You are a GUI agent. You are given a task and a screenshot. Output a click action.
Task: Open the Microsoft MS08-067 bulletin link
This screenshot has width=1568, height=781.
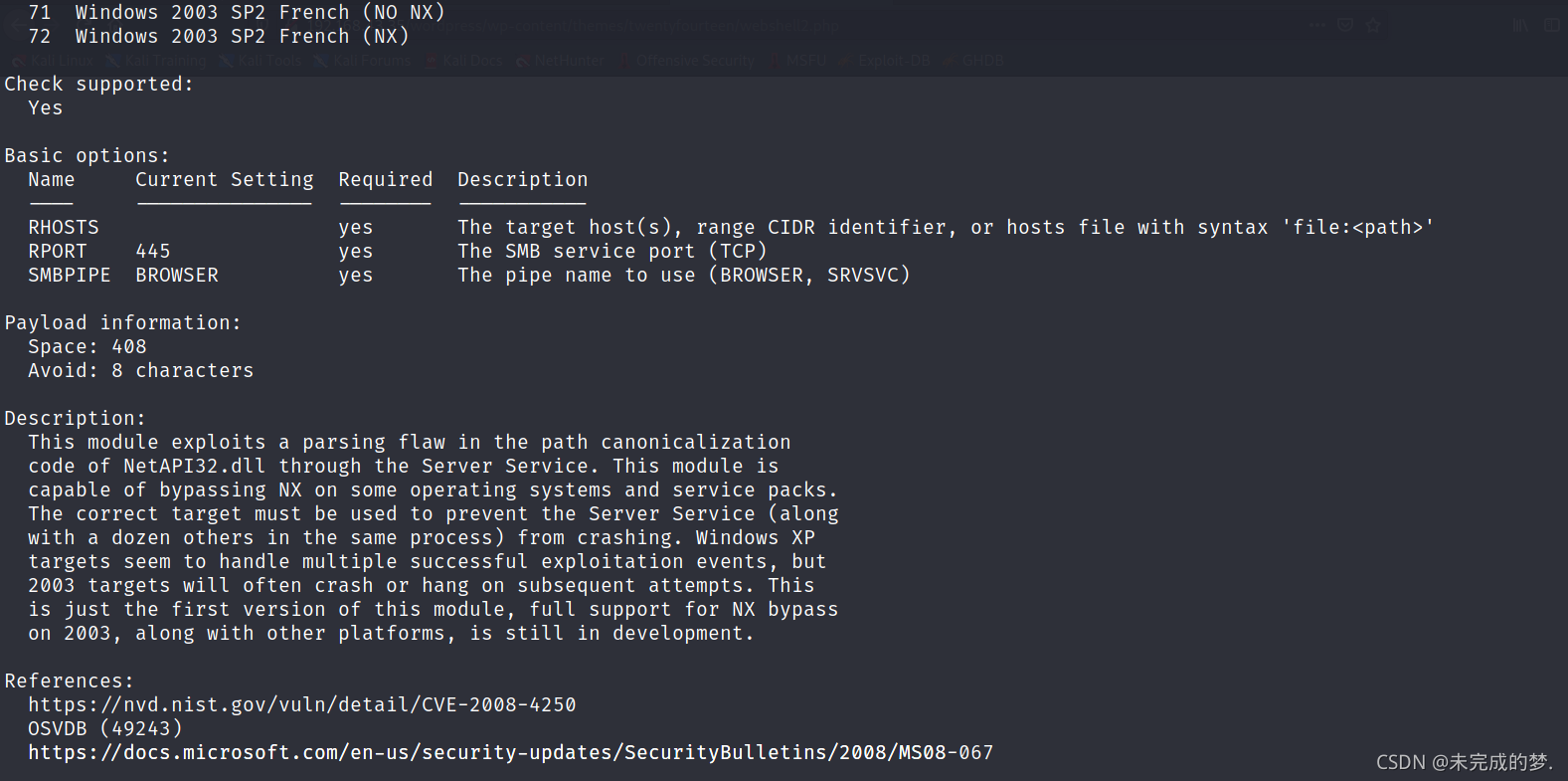click(511, 752)
